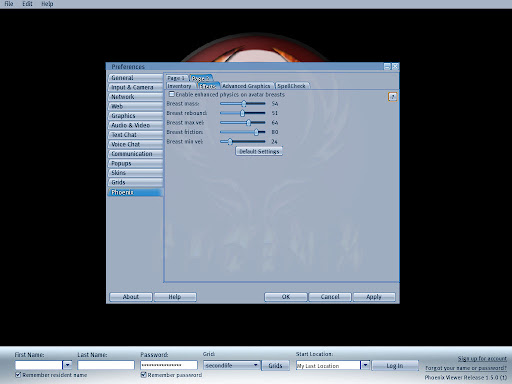This screenshot has width=512, height=384.
Task: Open the Inventory tab
Action: click(179, 86)
